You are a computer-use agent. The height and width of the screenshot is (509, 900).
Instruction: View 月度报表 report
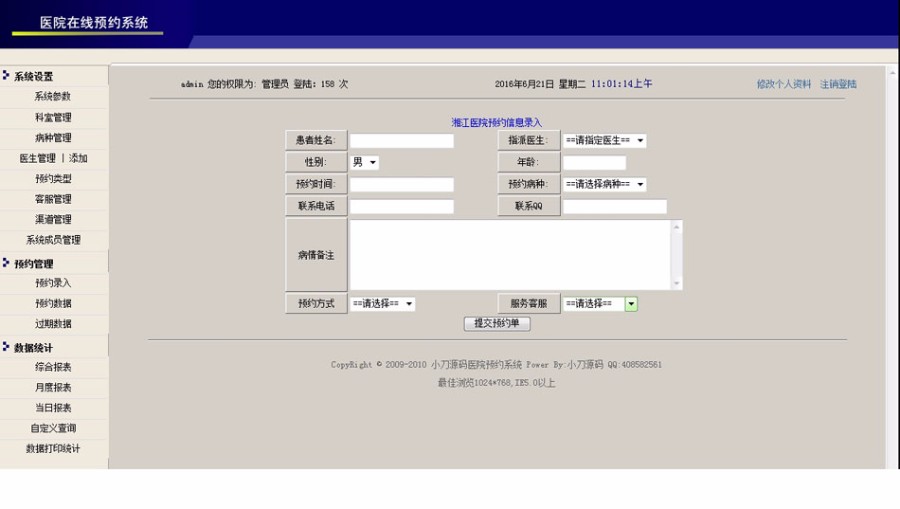point(53,387)
